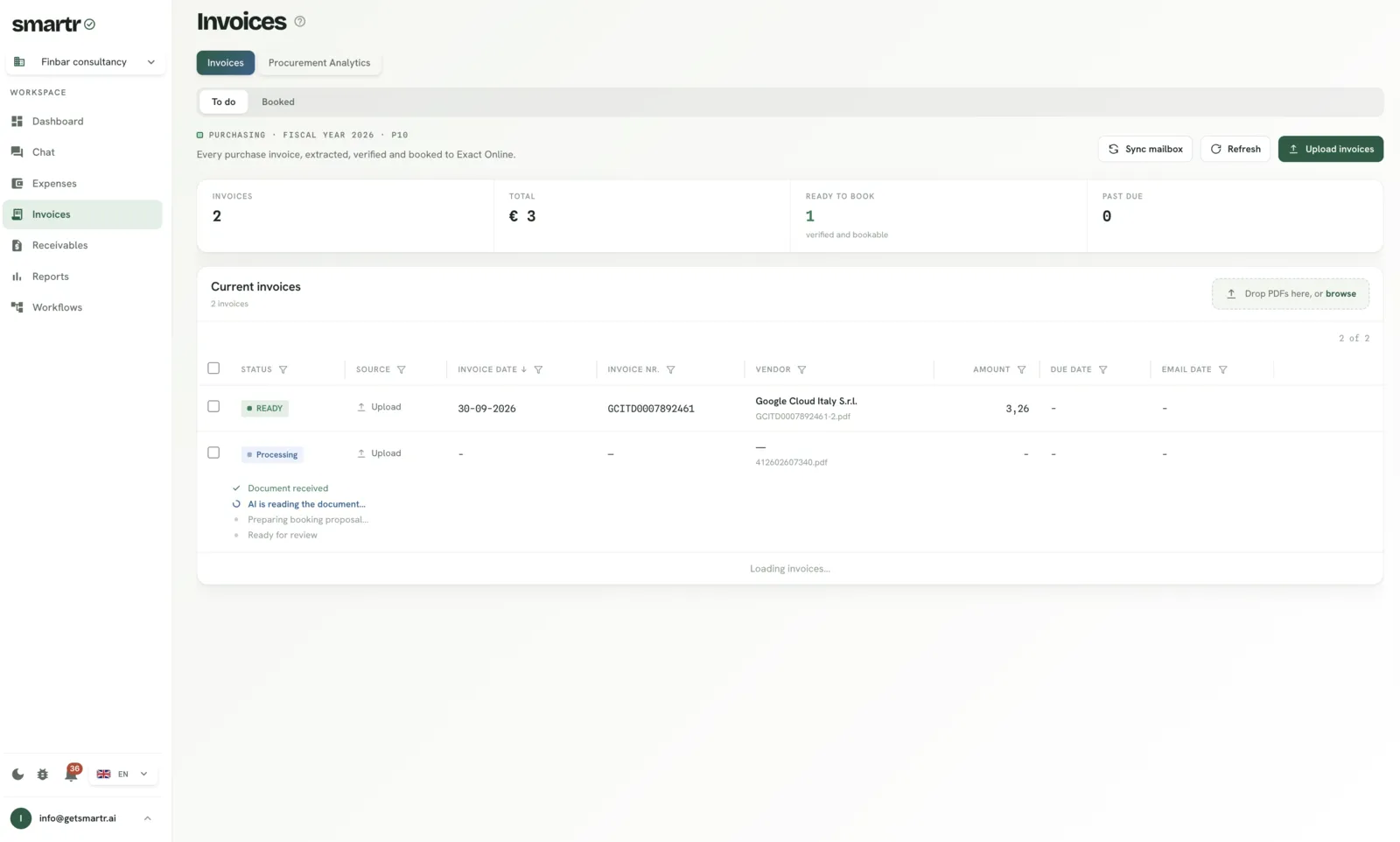Viewport: 1400px width, 842px height.
Task: Expand the Finbar consultancy company selector
Action: [x=85, y=62]
